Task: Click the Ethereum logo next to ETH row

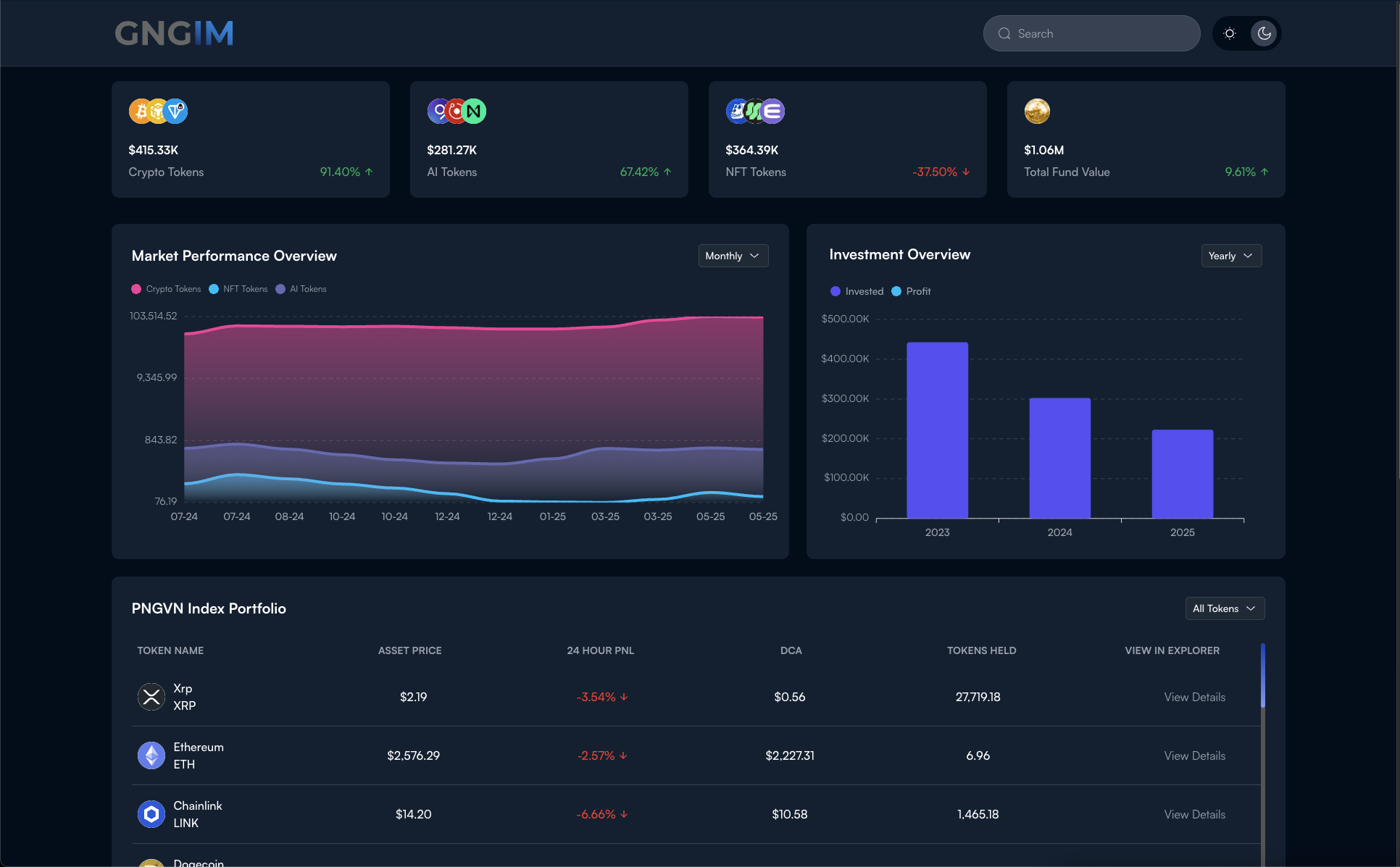Action: click(151, 755)
